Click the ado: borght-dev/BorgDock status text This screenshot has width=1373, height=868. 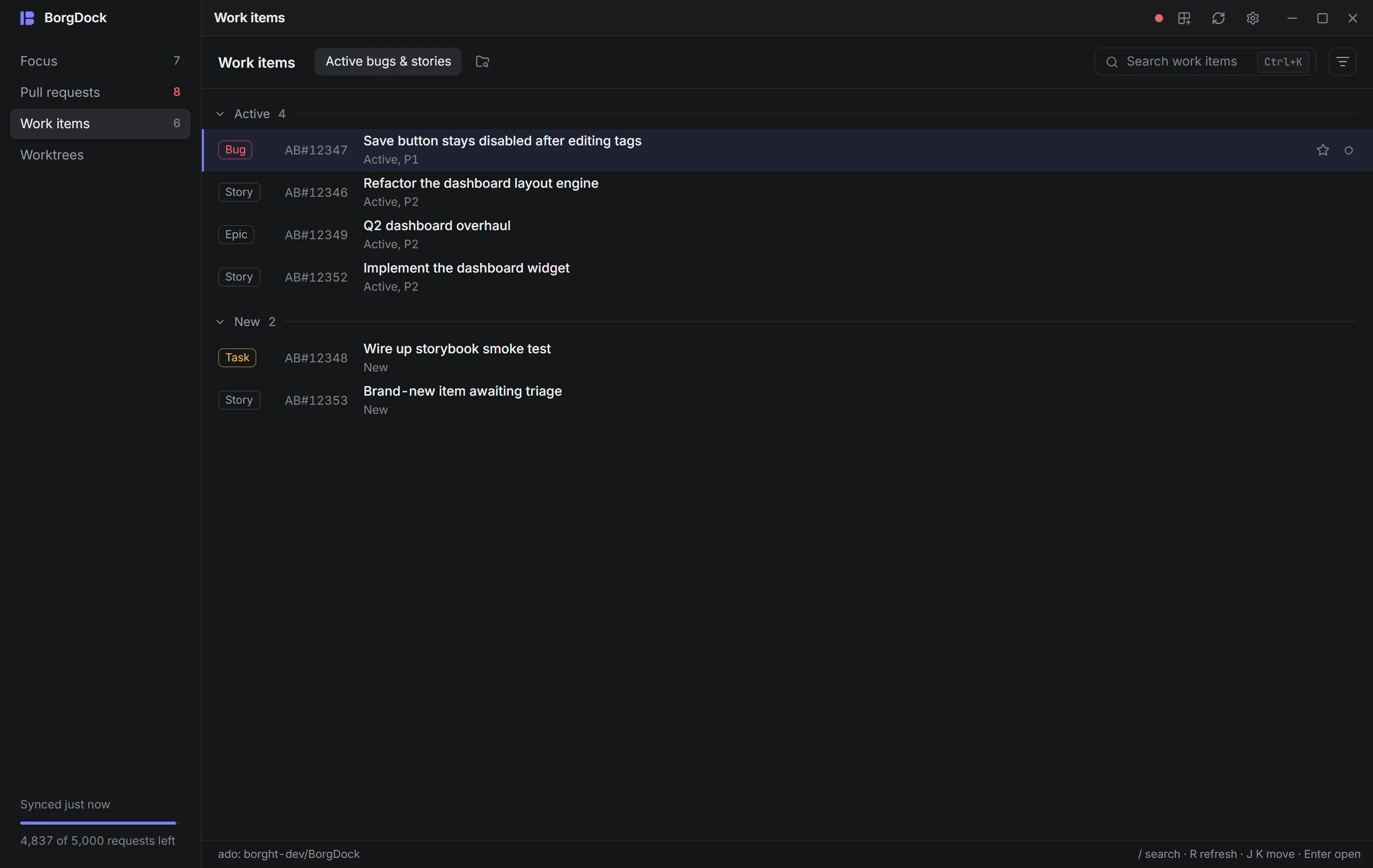pyautogui.click(x=289, y=854)
